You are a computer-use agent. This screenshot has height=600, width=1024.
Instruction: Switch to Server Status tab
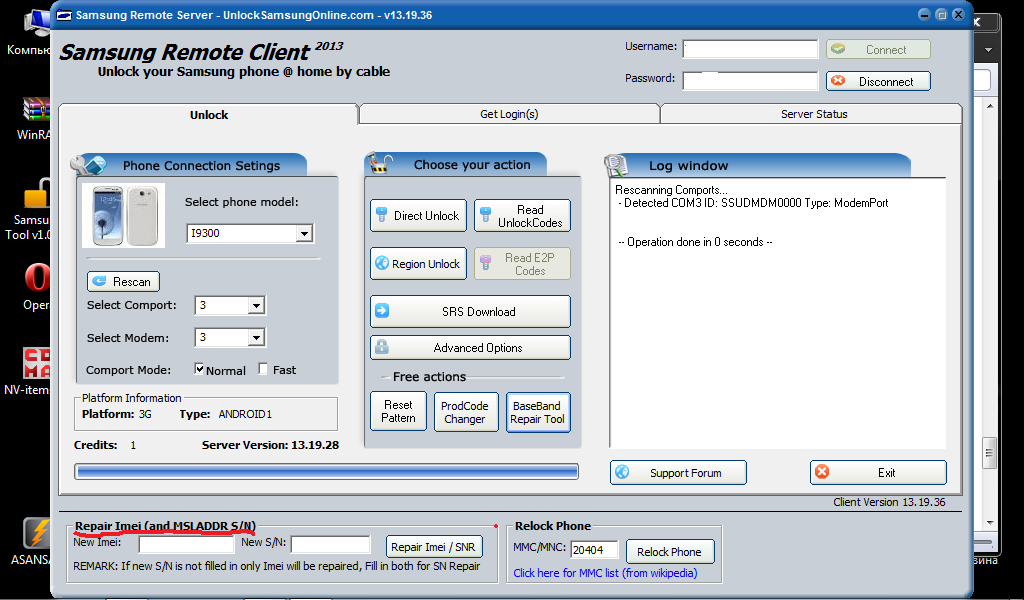pos(813,114)
